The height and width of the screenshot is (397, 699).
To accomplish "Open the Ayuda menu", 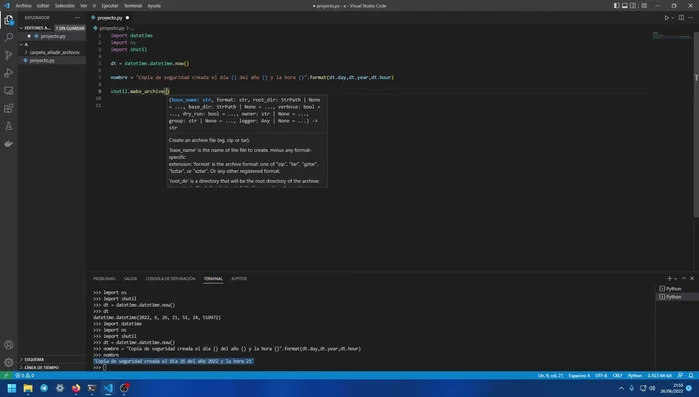I will click(154, 6).
